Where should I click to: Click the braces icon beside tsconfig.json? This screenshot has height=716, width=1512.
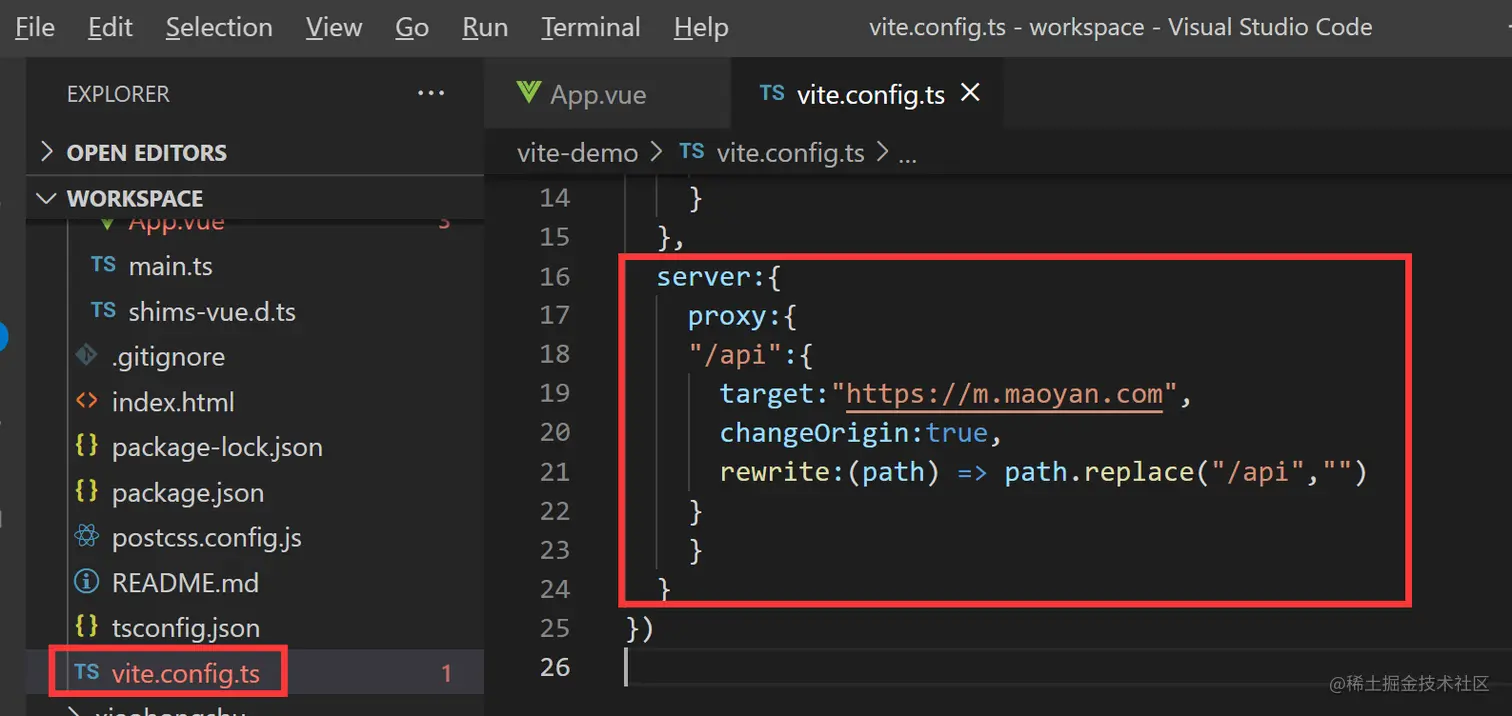click(x=87, y=627)
